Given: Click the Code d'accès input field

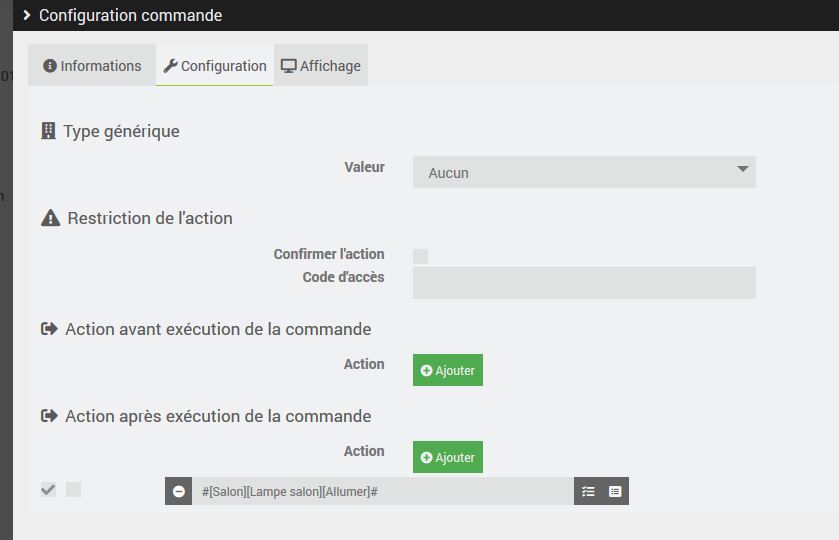Looking at the screenshot, I should tap(583, 282).
